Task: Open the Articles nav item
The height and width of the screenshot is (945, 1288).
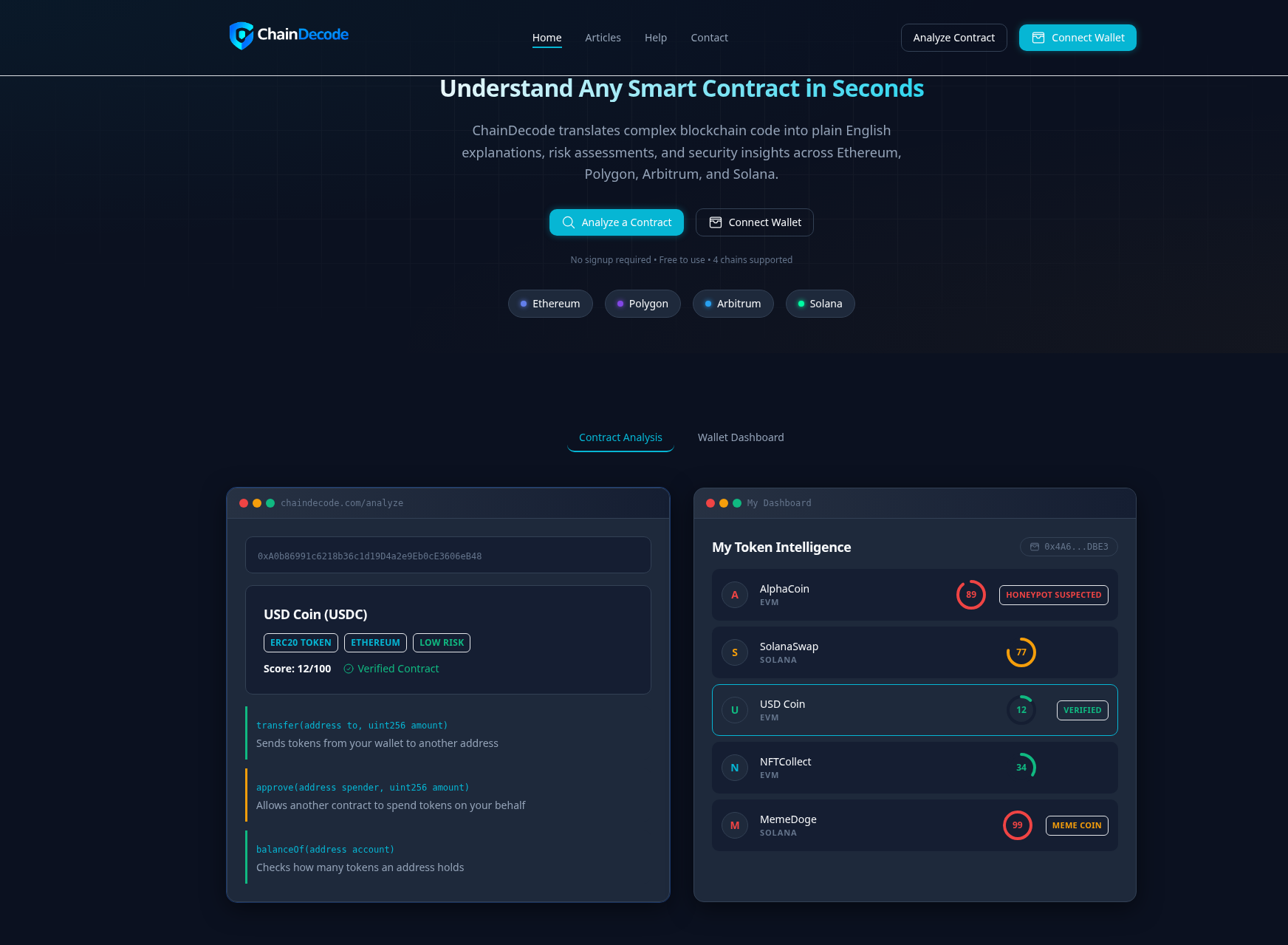Action: [603, 38]
